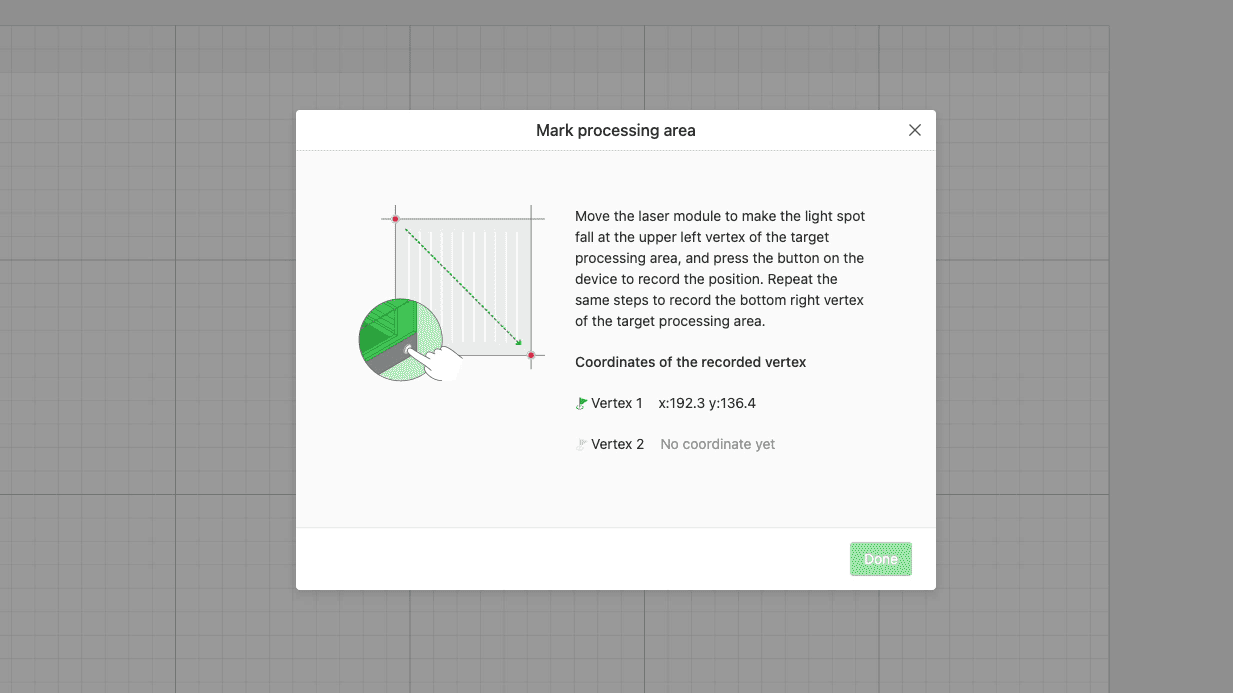Click the upper-left red vertex dot in illustration

click(x=395, y=218)
